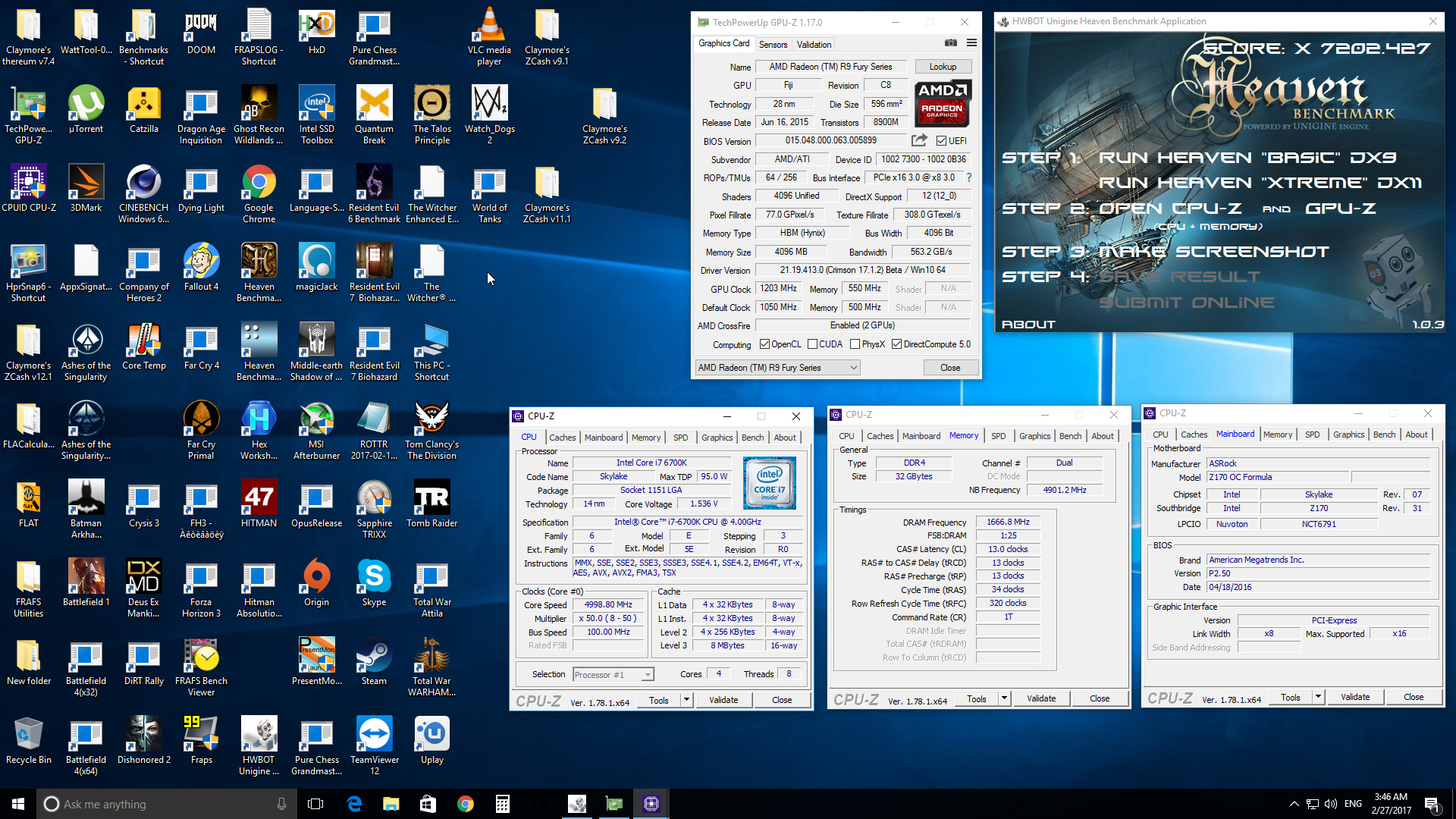Open the TeamViewer 12 icon
Image resolution: width=1456 pixels, height=819 pixels.
pos(374,747)
